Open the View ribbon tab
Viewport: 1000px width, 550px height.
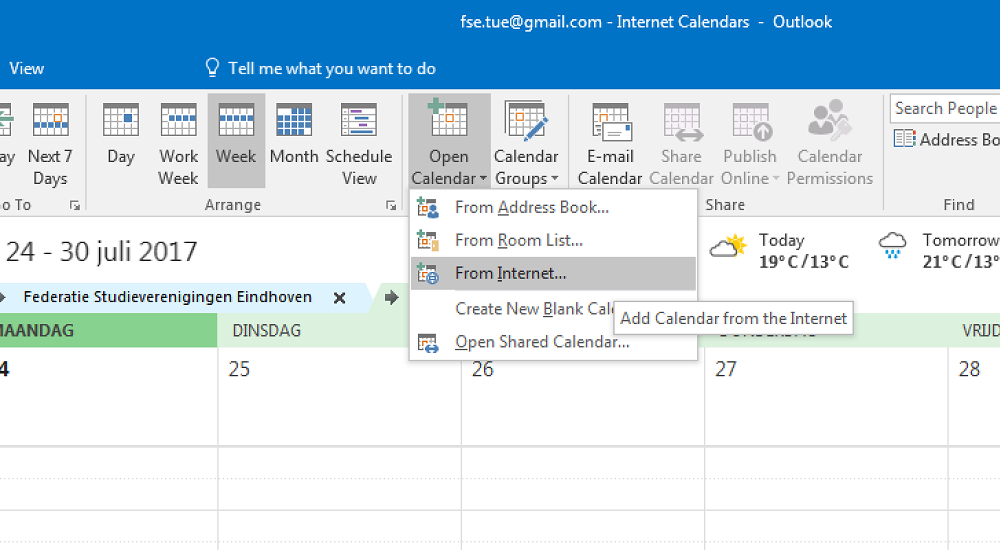[26, 68]
